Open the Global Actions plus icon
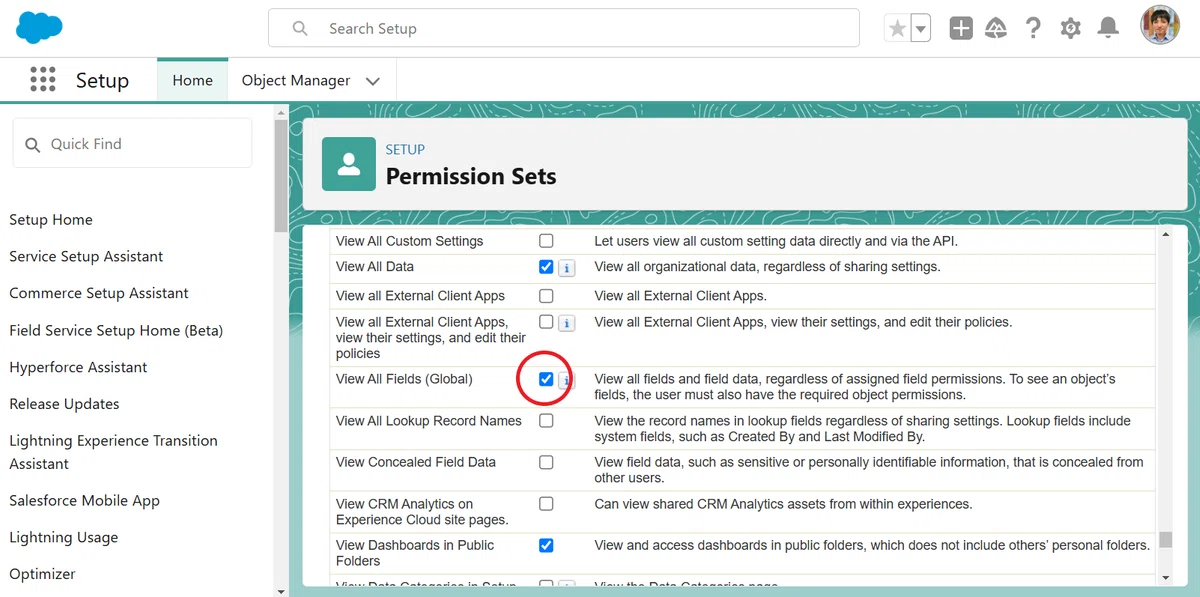The height and width of the screenshot is (597, 1200). 961,28
